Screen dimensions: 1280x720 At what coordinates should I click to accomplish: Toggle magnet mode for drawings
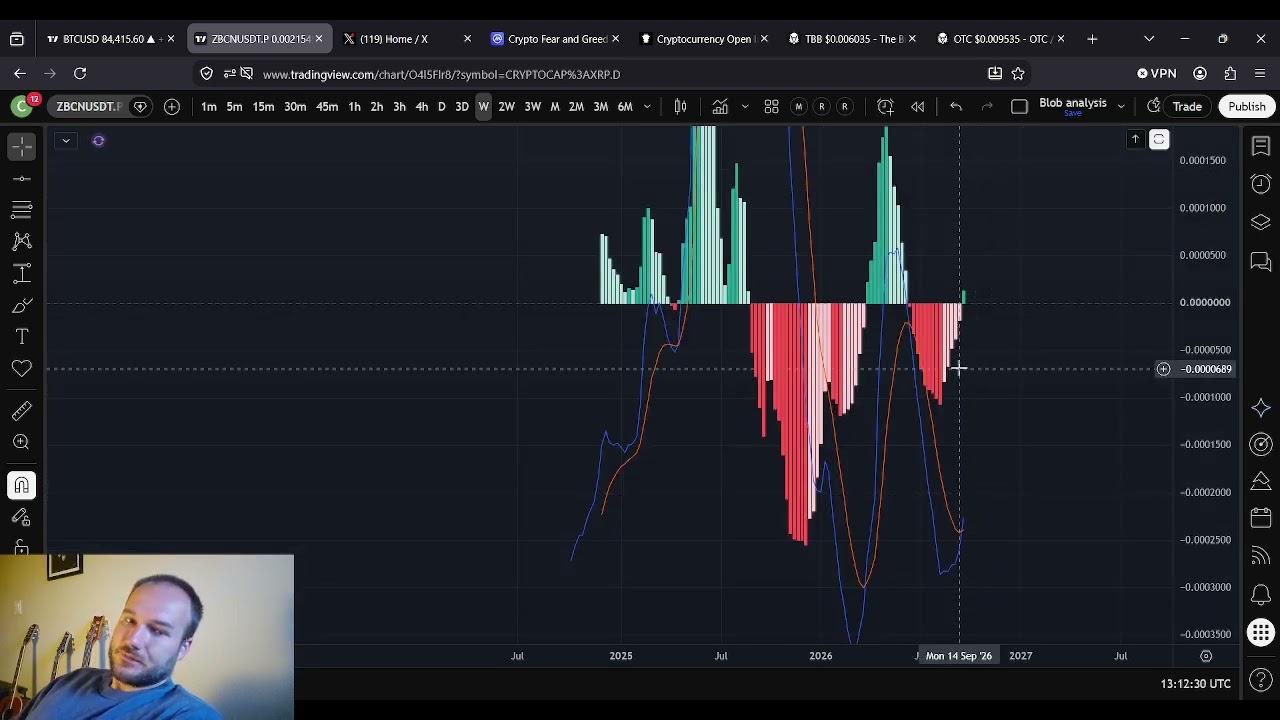(x=21, y=485)
